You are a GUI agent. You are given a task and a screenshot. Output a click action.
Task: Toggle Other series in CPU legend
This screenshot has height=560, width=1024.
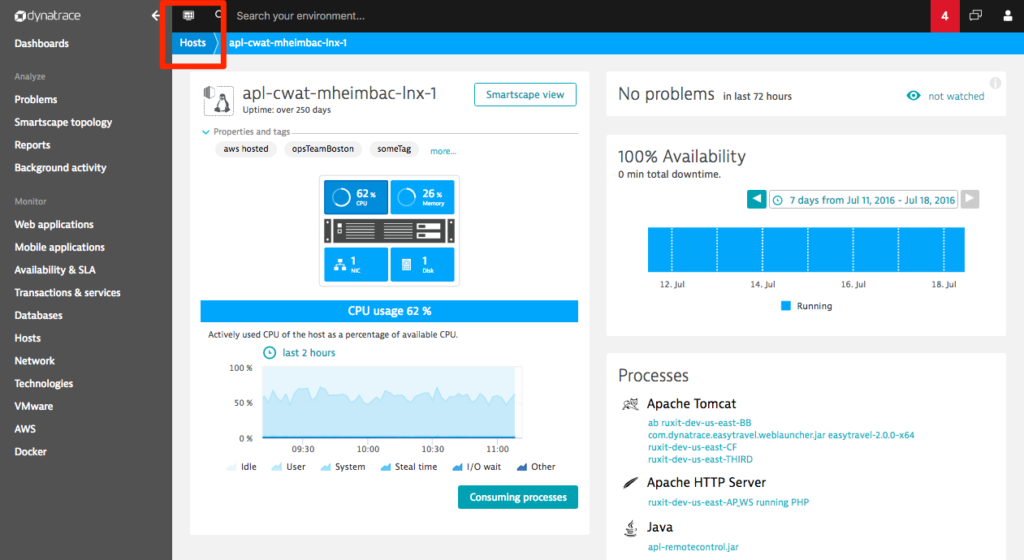(x=536, y=467)
